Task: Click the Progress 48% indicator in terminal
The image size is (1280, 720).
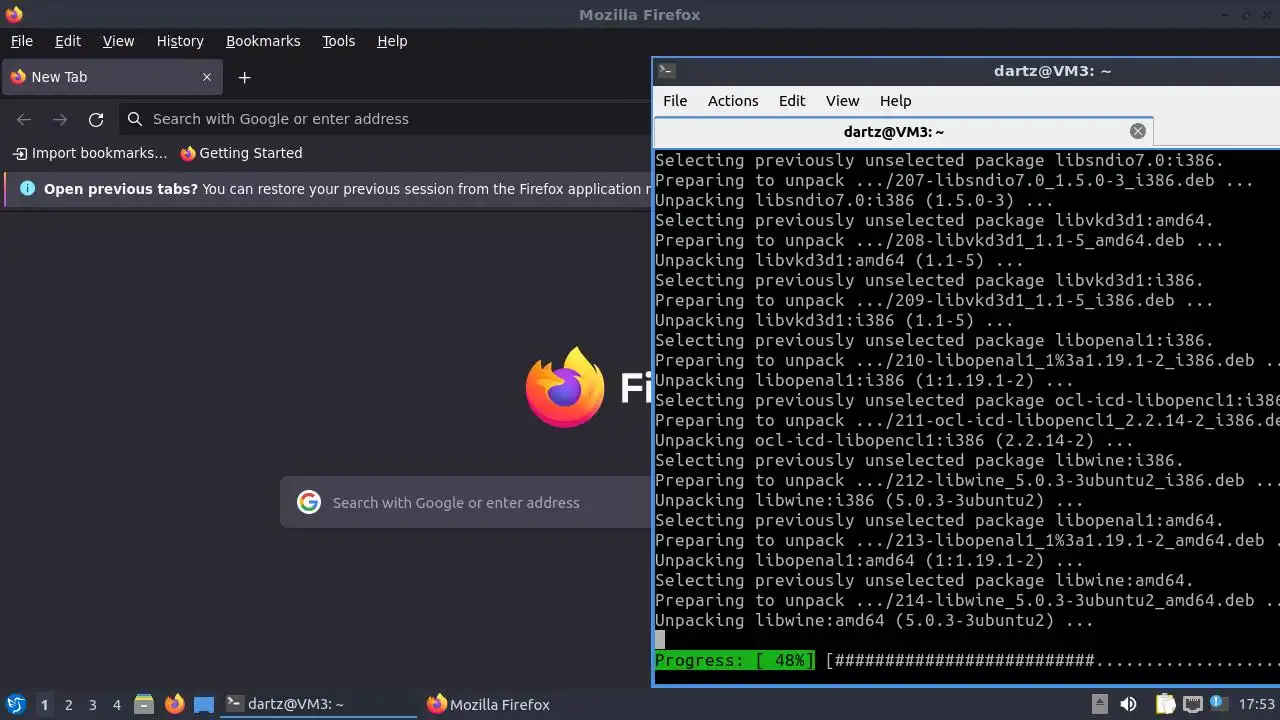Action: pyautogui.click(x=735, y=661)
